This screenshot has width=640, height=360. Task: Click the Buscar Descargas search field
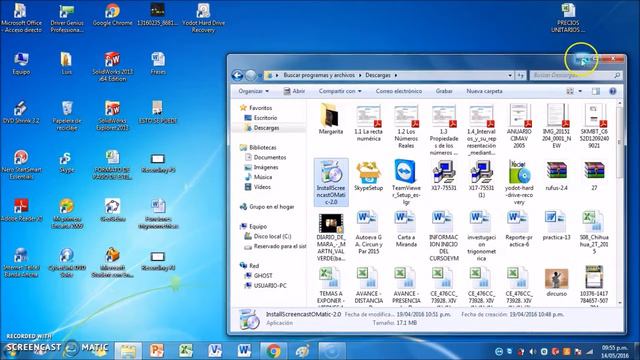click(576, 75)
